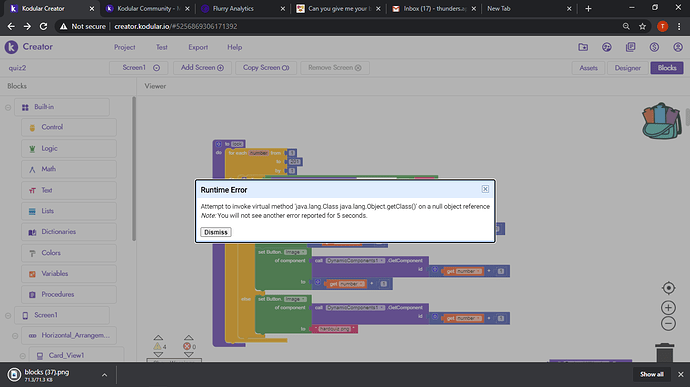
Task: Open the Procedures blocks drawer
Action: click(x=69, y=294)
